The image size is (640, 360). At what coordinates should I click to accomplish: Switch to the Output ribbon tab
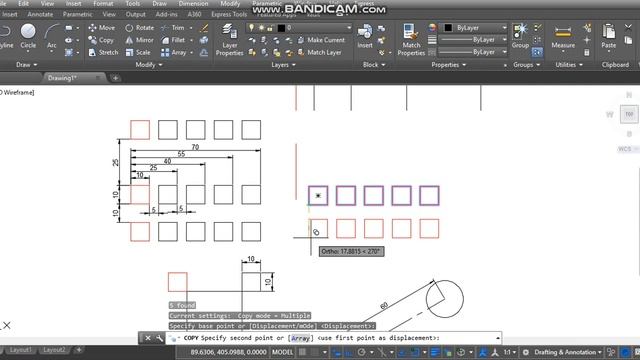pyautogui.click(x=136, y=14)
